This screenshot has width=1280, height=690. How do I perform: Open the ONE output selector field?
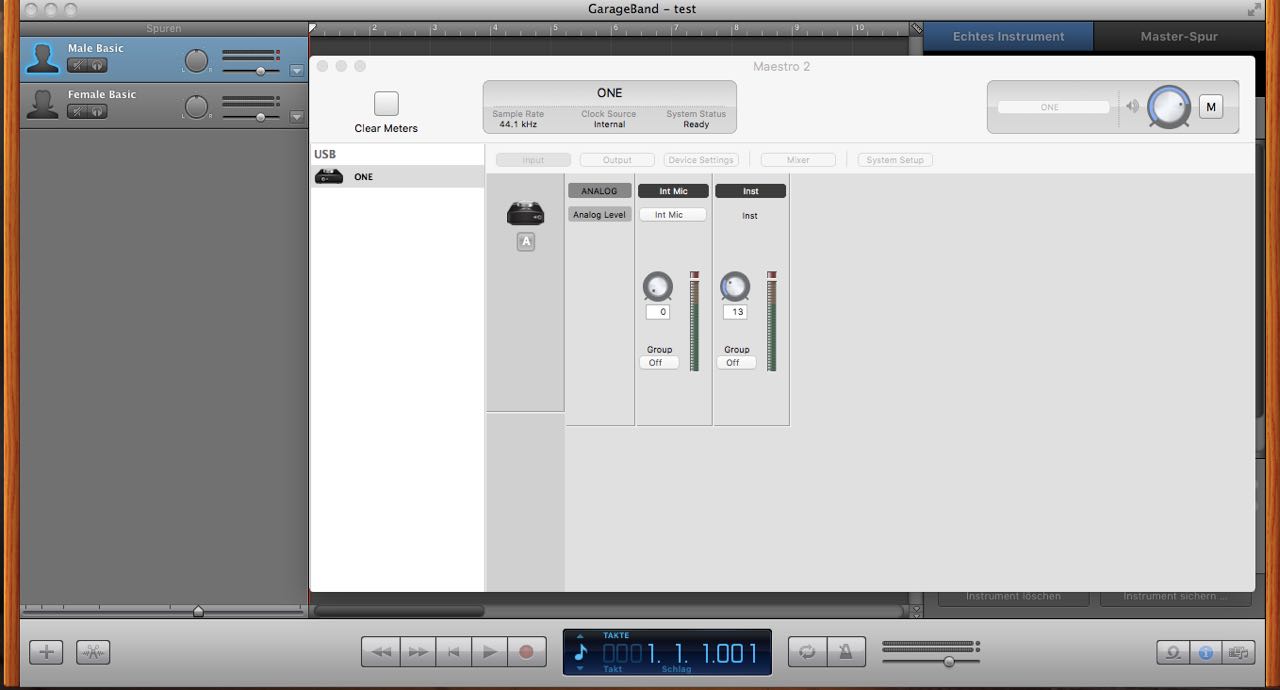pos(1053,107)
